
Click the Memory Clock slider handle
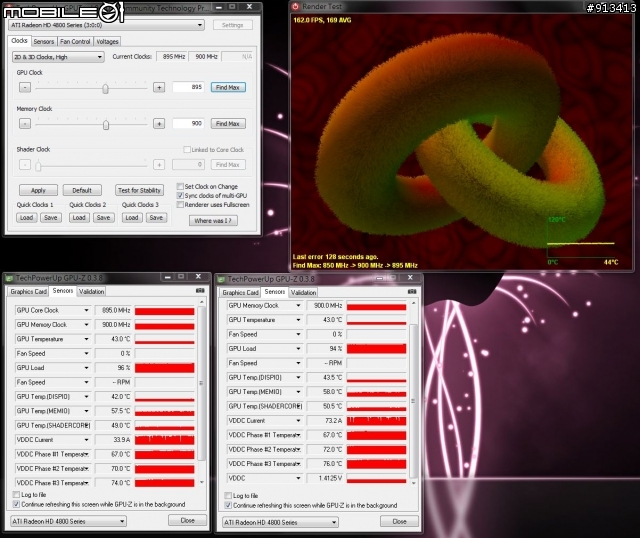tap(106, 124)
